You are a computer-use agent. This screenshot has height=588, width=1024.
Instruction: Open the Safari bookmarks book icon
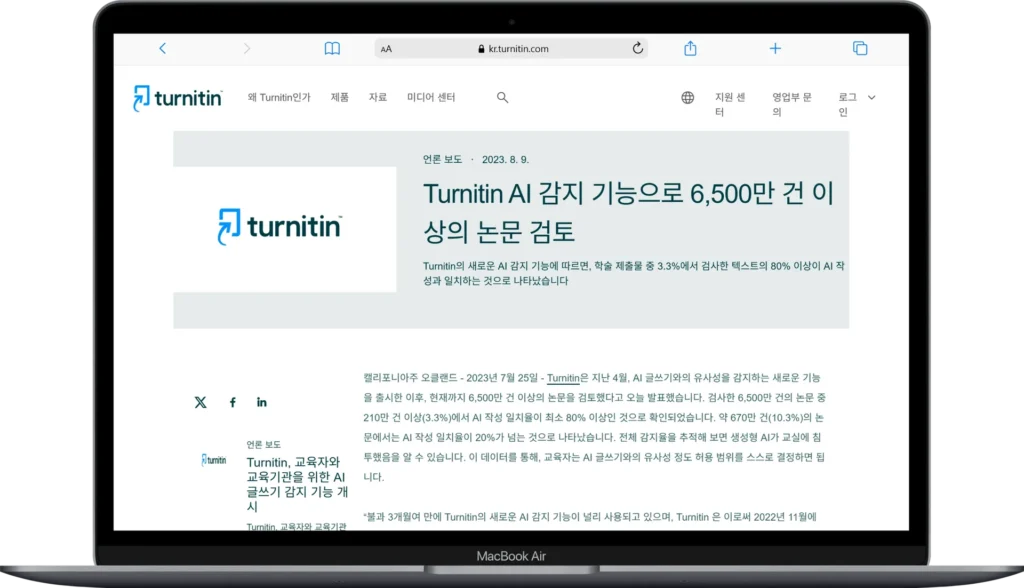(x=332, y=48)
